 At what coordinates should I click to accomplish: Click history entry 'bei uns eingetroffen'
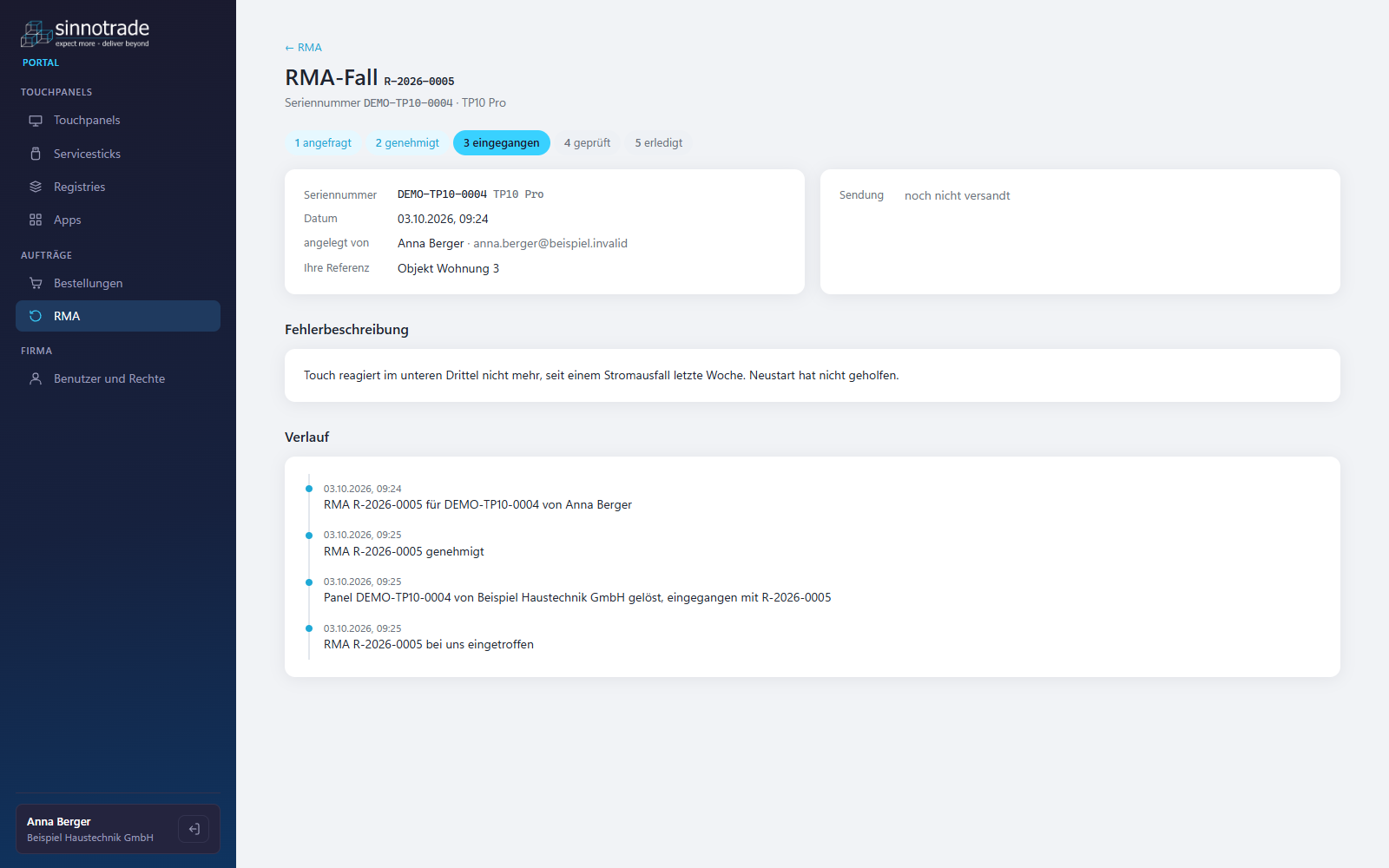(429, 645)
